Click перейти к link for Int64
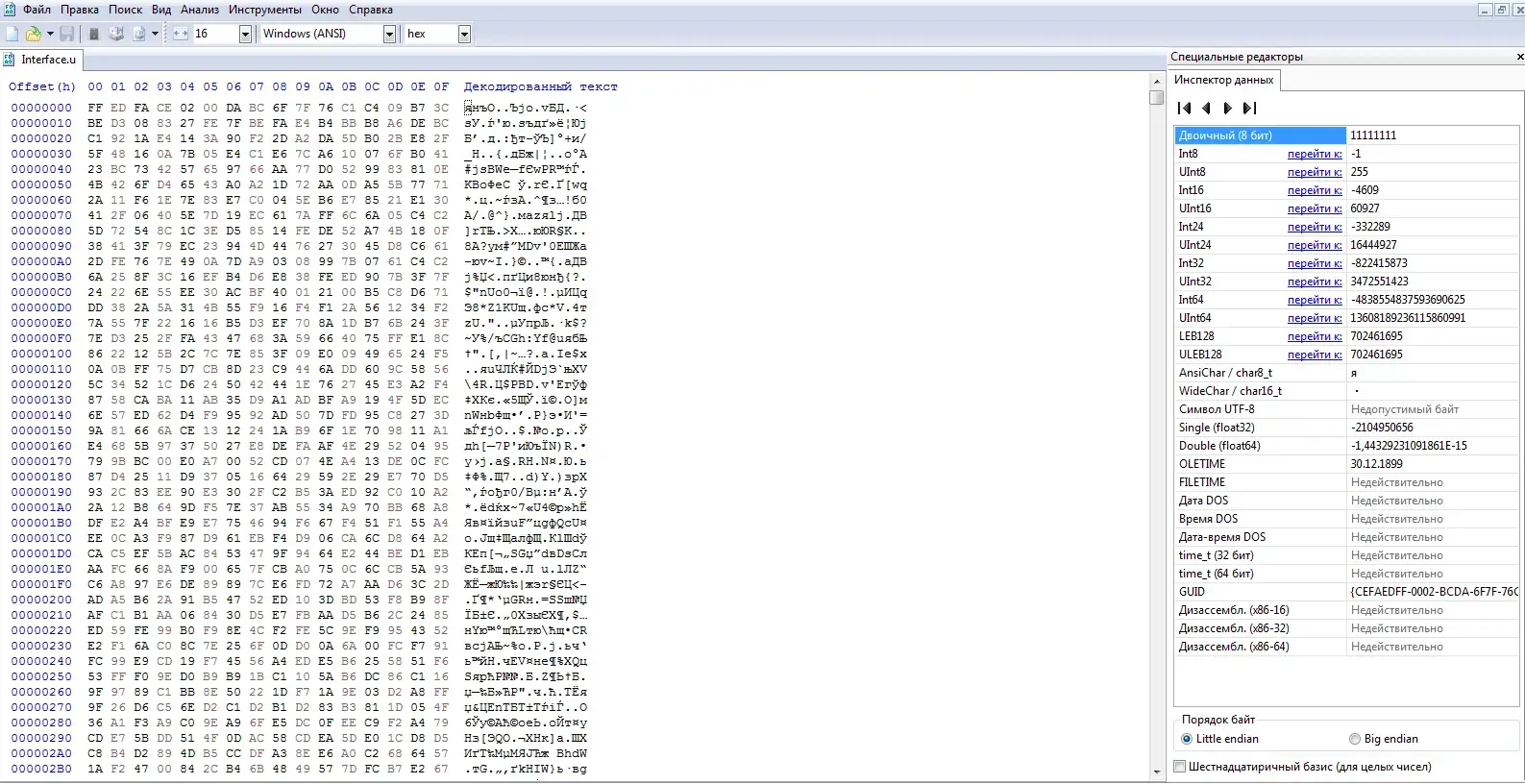Screen dimensions: 1525x784 pos(1315,300)
